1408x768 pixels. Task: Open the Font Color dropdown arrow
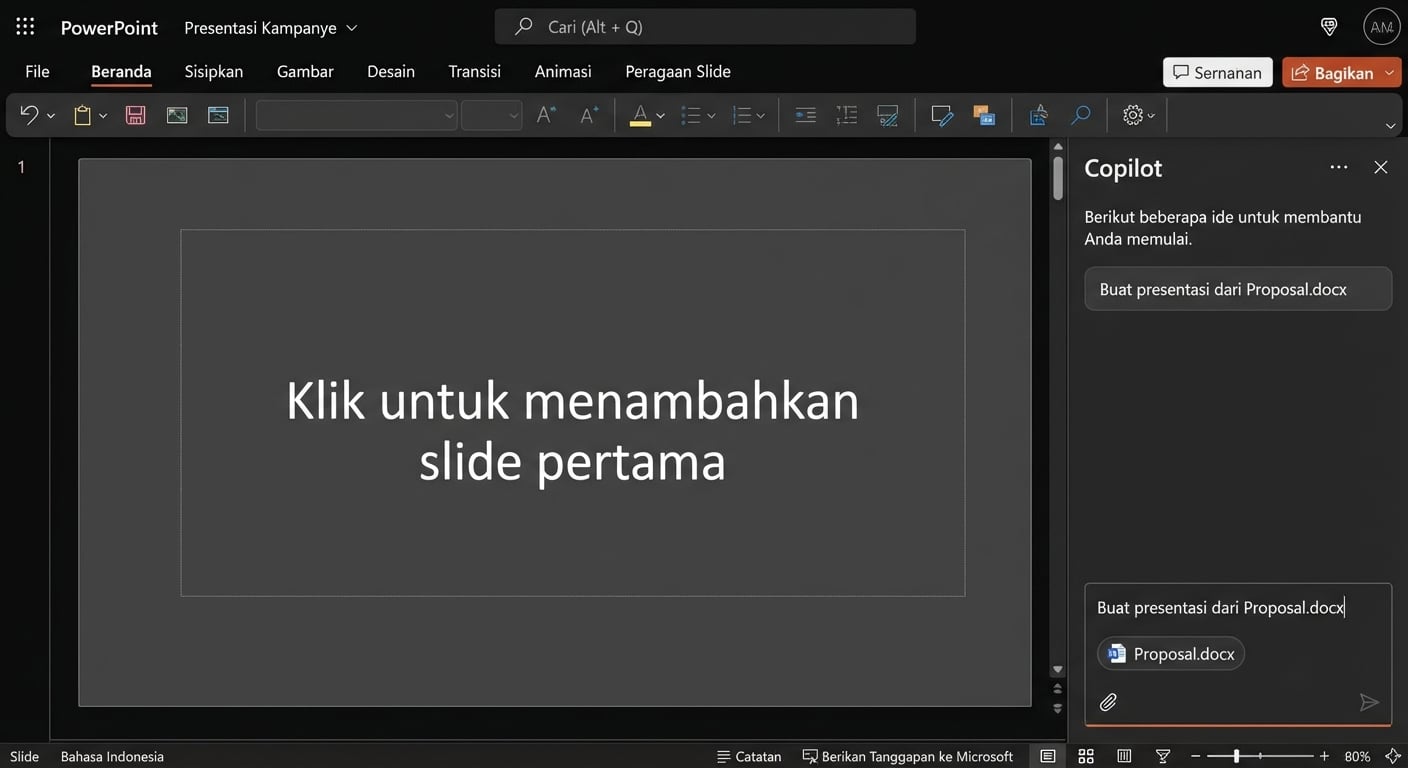click(659, 113)
